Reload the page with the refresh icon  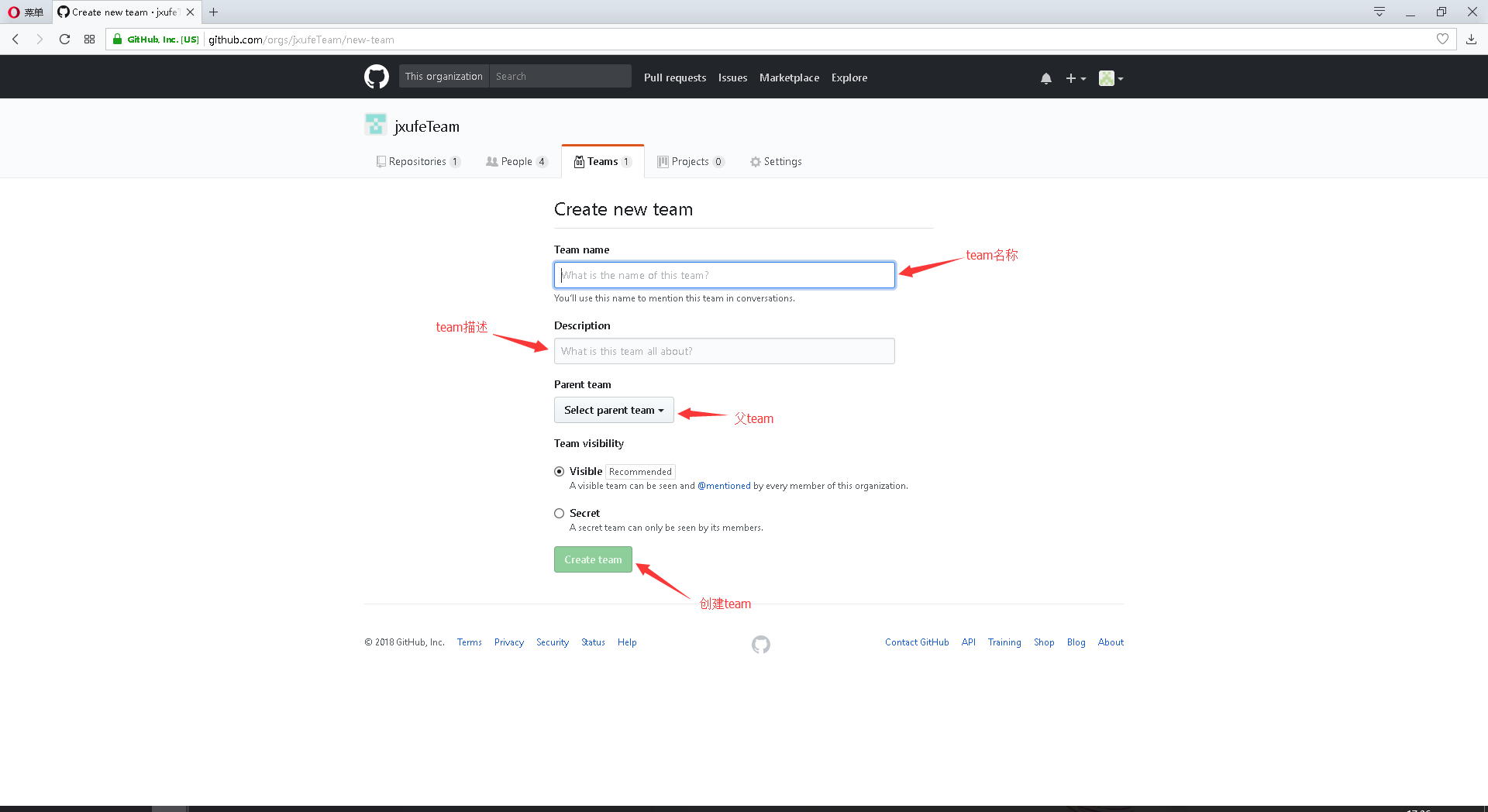(64, 39)
